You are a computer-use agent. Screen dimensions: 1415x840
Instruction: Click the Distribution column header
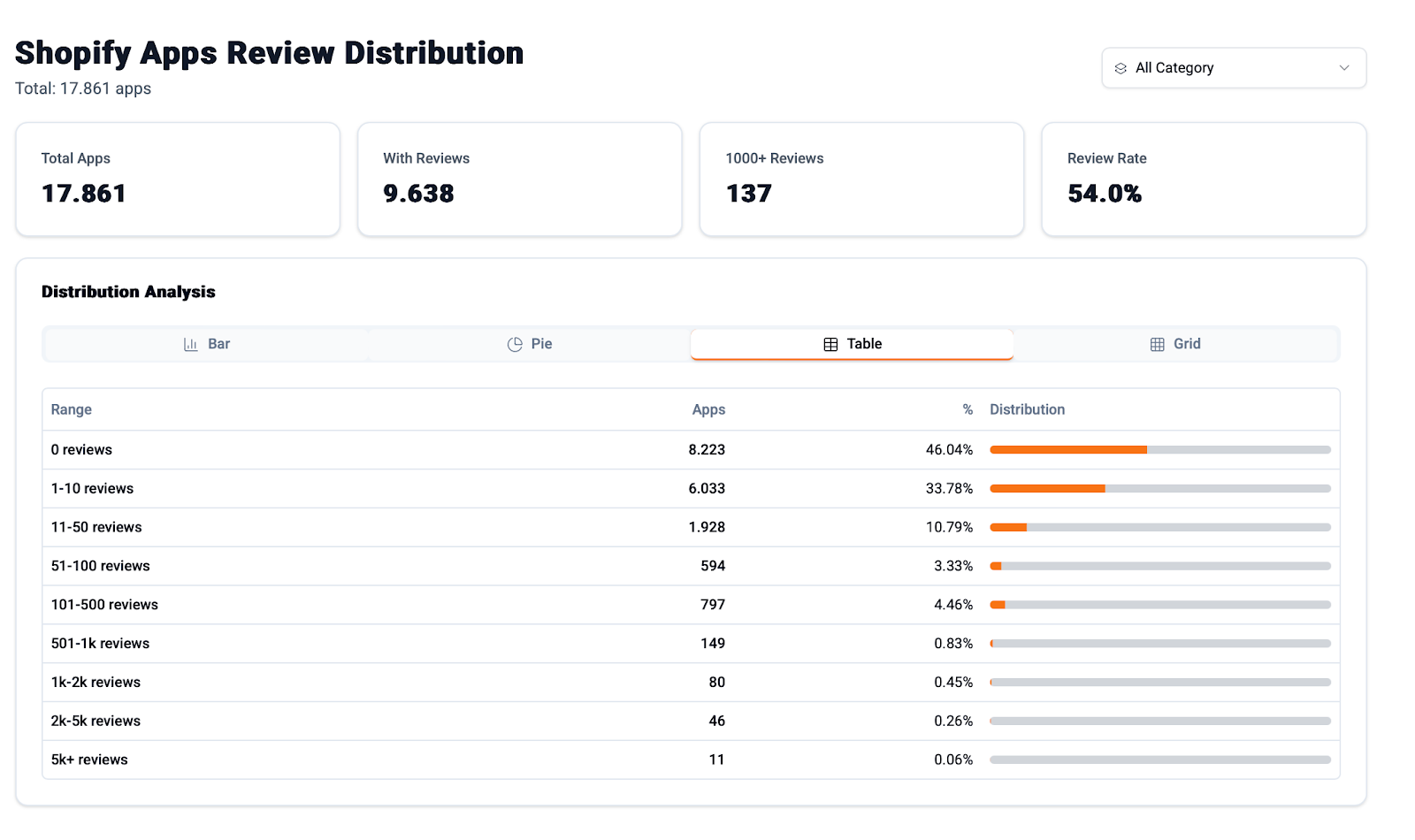(x=1027, y=409)
